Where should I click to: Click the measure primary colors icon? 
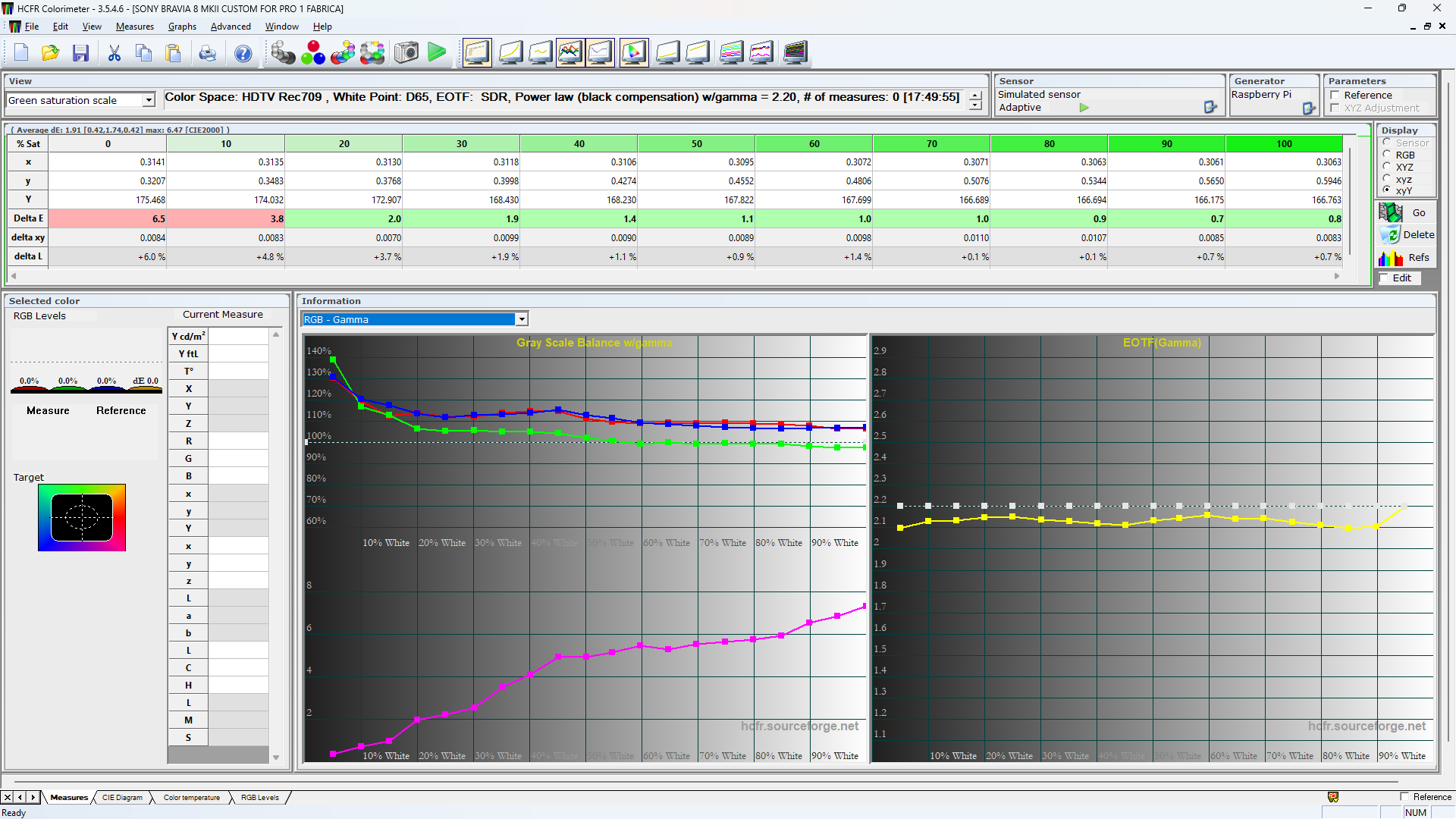pos(312,53)
